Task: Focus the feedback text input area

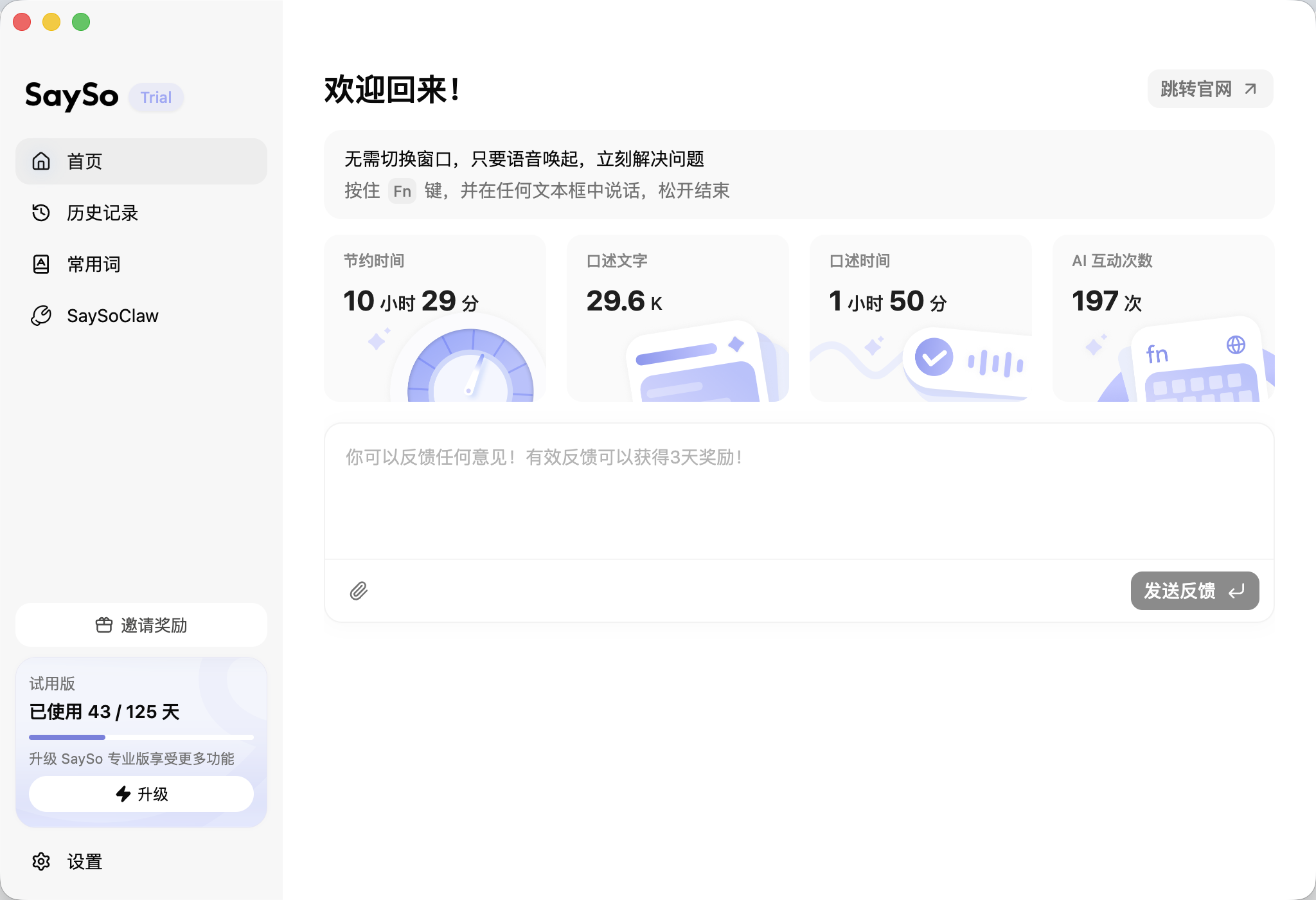Action: [x=798, y=491]
